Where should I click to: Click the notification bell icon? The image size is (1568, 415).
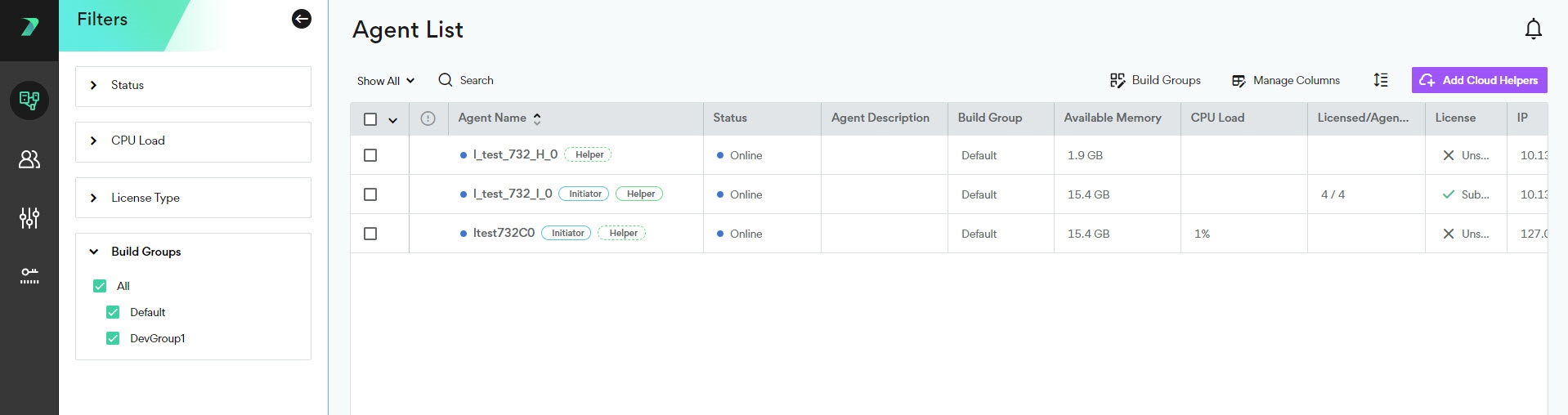click(x=1533, y=29)
